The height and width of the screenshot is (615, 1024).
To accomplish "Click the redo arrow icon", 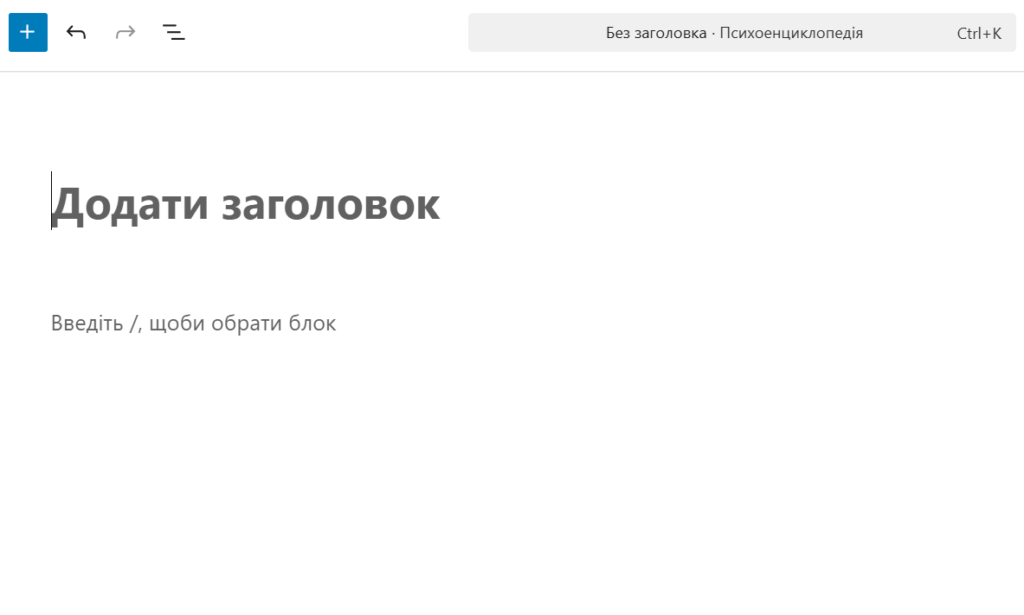I will click(x=125, y=32).
